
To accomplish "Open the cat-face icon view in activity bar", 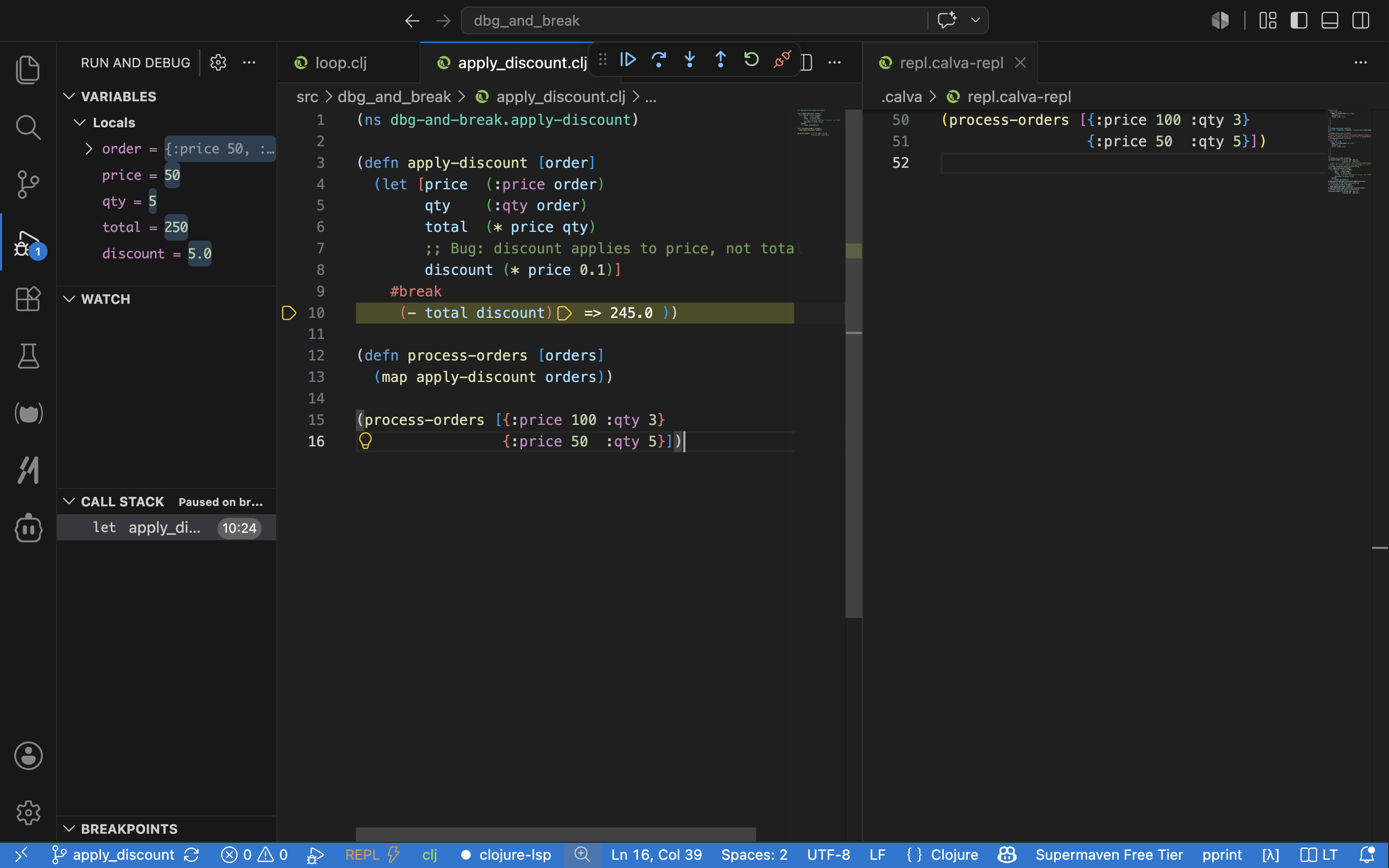I will (28, 413).
